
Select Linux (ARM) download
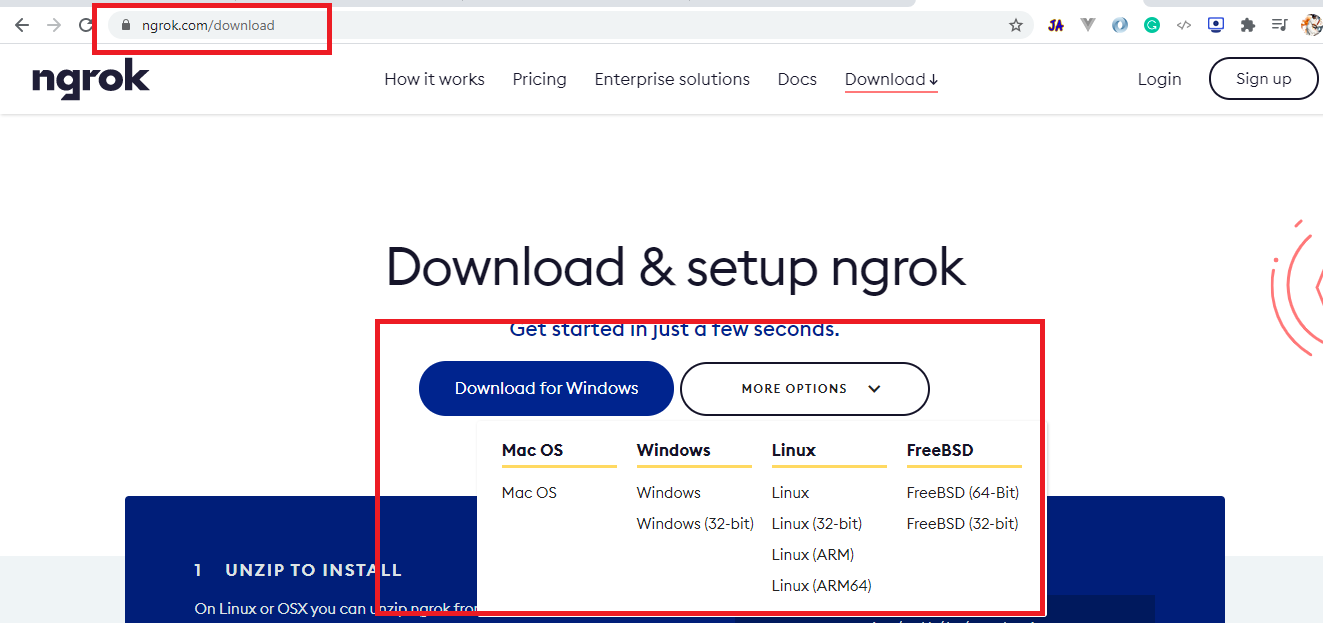[813, 554]
